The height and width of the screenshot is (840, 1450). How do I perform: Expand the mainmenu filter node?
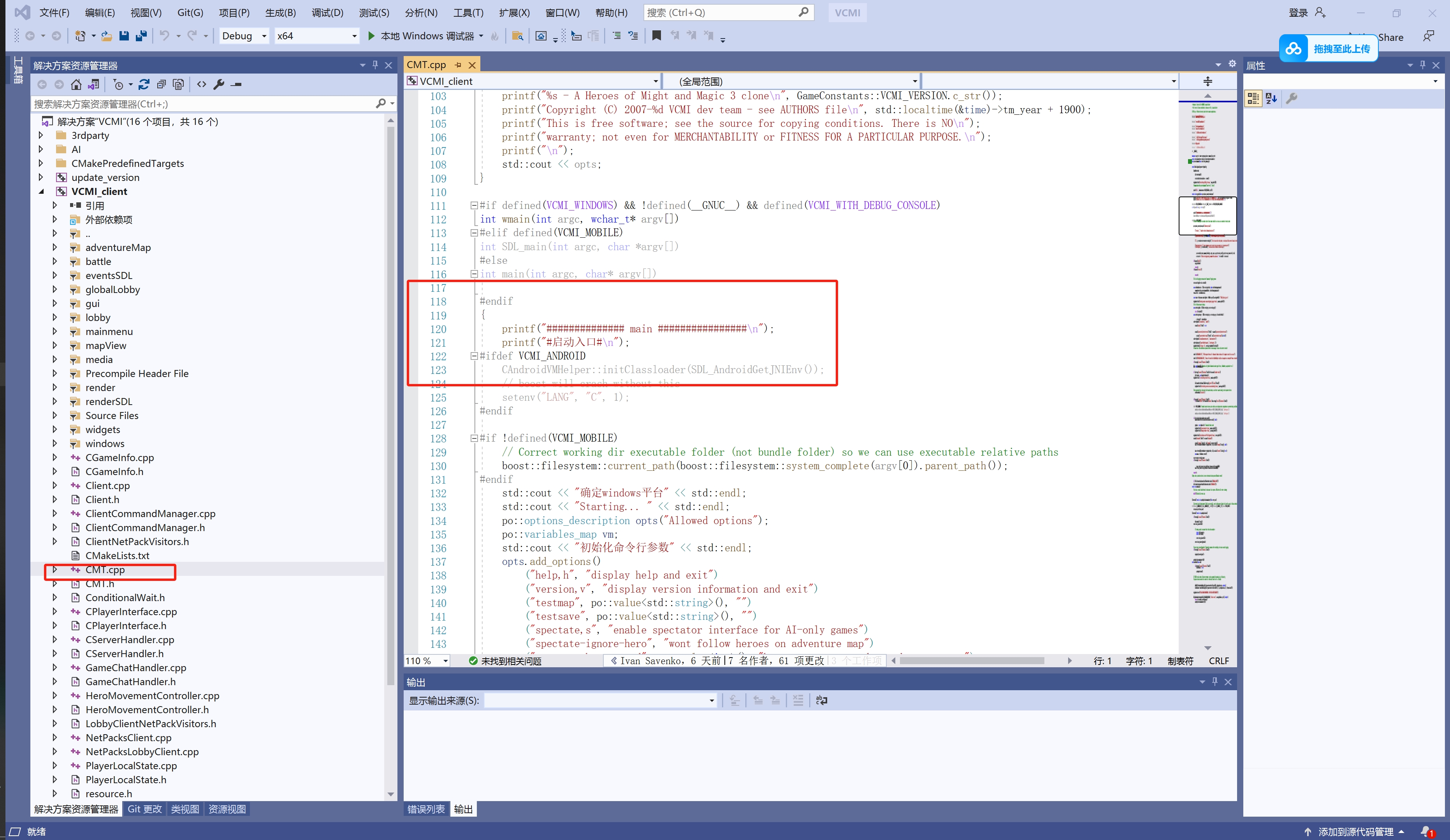54,331
